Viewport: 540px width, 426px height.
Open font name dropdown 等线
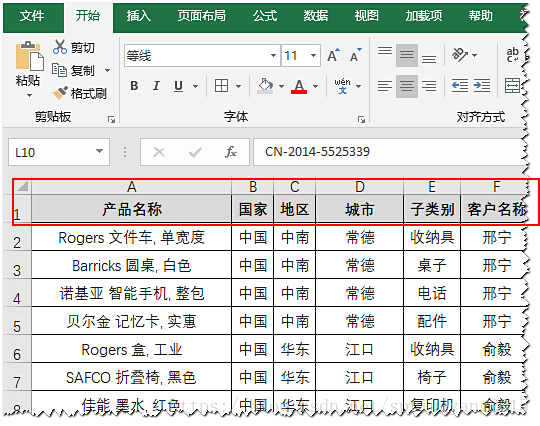(x=273, y=55)
